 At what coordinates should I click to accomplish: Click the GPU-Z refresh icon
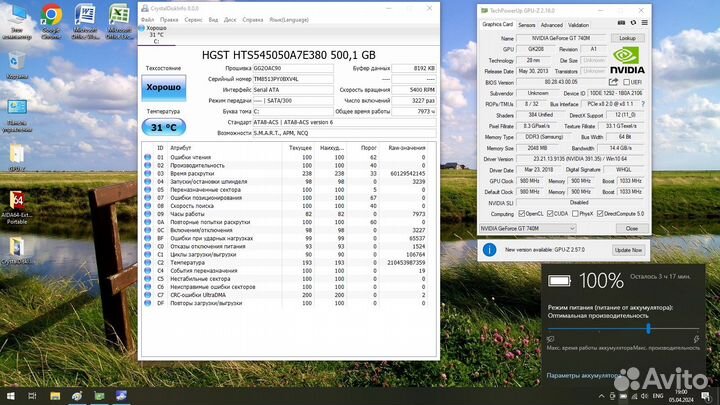coord(633,22)
